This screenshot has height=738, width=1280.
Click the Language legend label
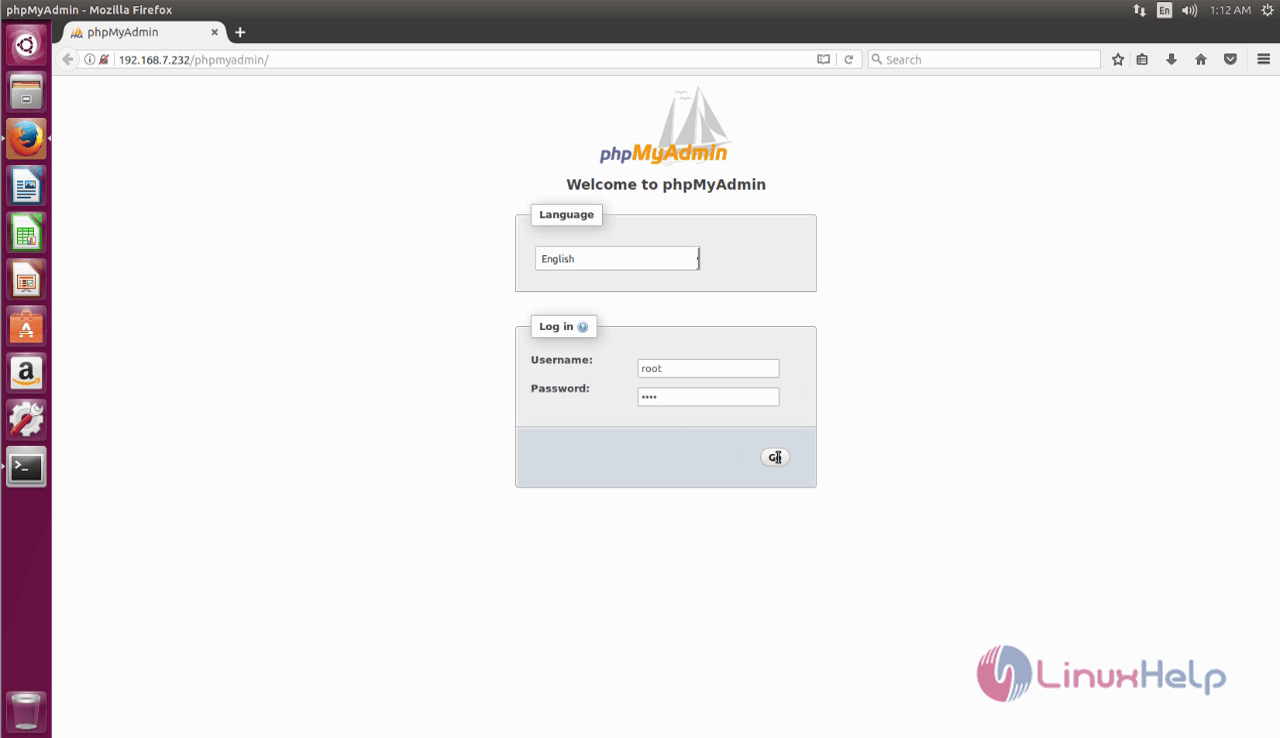[x=566, y=215]
